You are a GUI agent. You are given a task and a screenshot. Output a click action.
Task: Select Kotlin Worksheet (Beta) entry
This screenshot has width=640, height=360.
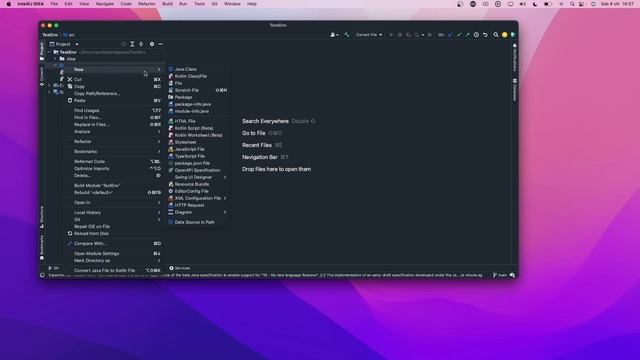point(198,135)
